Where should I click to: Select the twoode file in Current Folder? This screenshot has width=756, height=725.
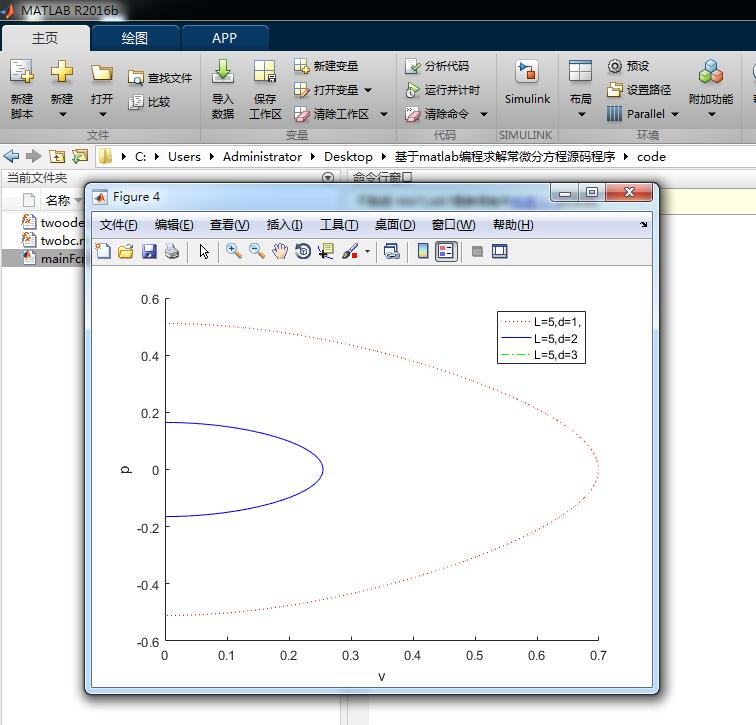coord(52,222)
